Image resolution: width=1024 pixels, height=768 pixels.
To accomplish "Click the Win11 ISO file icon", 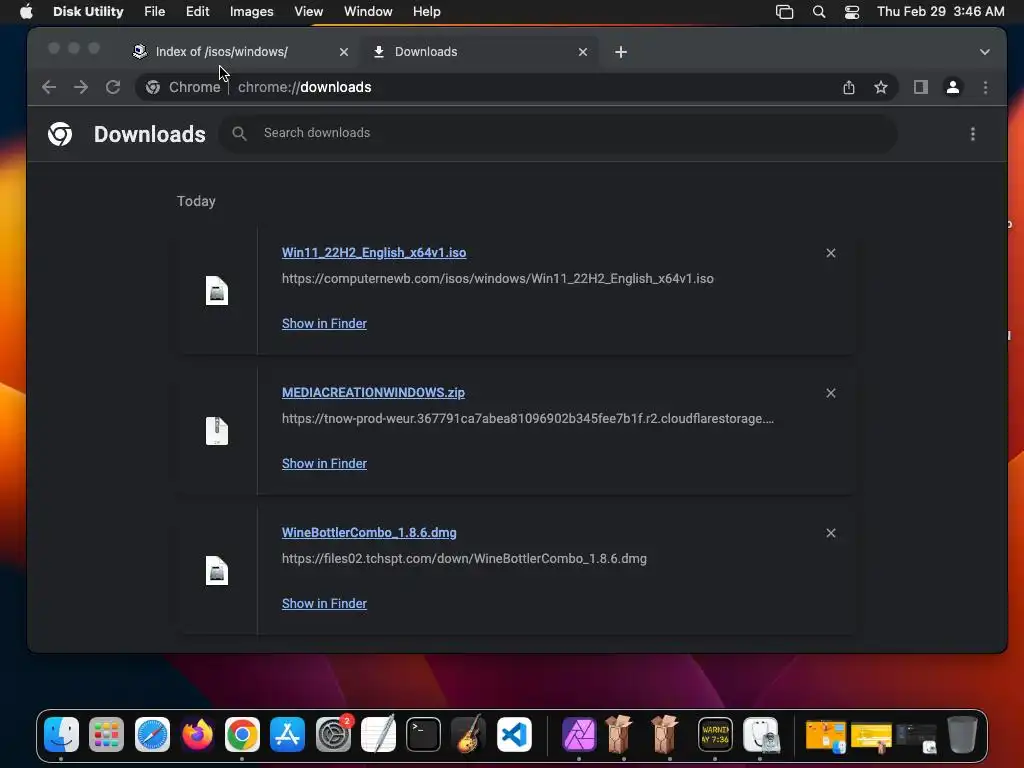I will (x=217, y=291).
